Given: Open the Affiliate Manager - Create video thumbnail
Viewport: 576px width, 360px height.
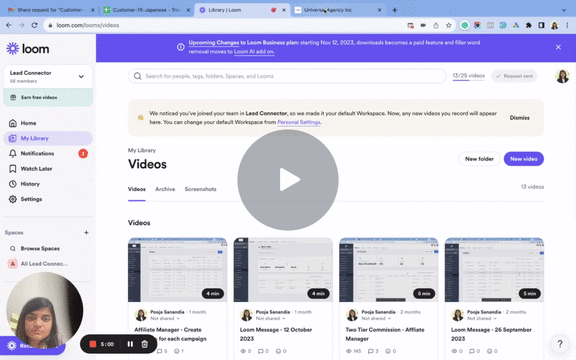Looking at the screenshot, I should coord(177,270).
